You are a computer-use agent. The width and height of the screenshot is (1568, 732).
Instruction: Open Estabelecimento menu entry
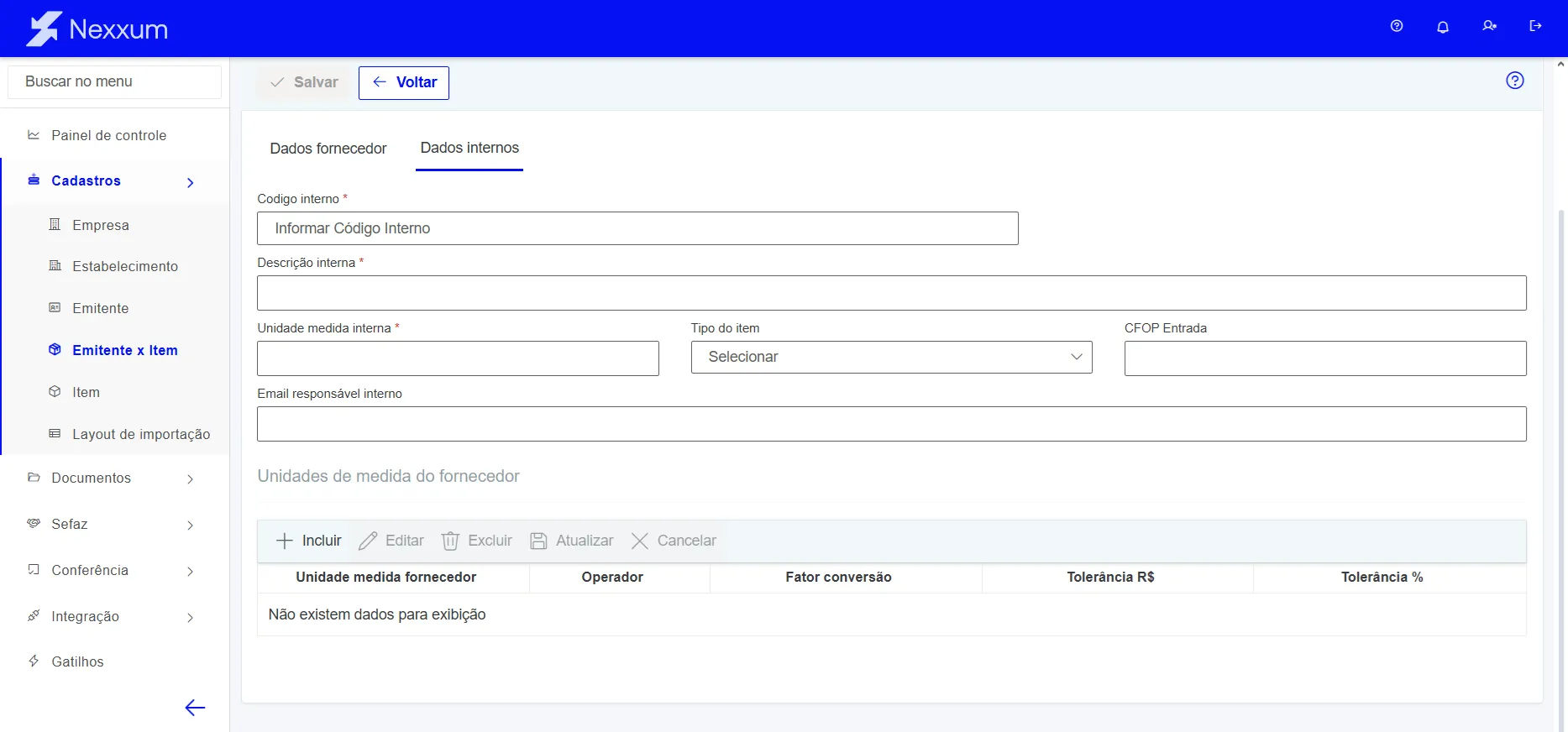(125, 266)
